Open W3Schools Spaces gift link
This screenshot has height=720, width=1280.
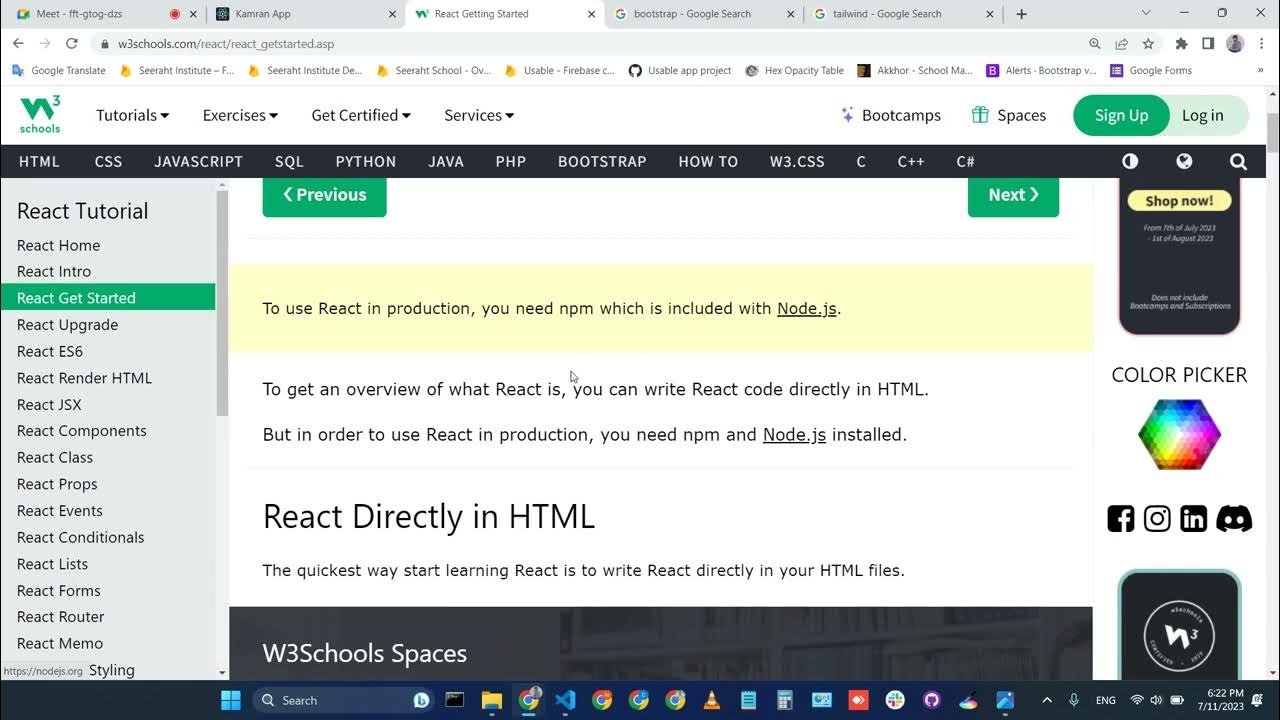(x=1009, y=115)
